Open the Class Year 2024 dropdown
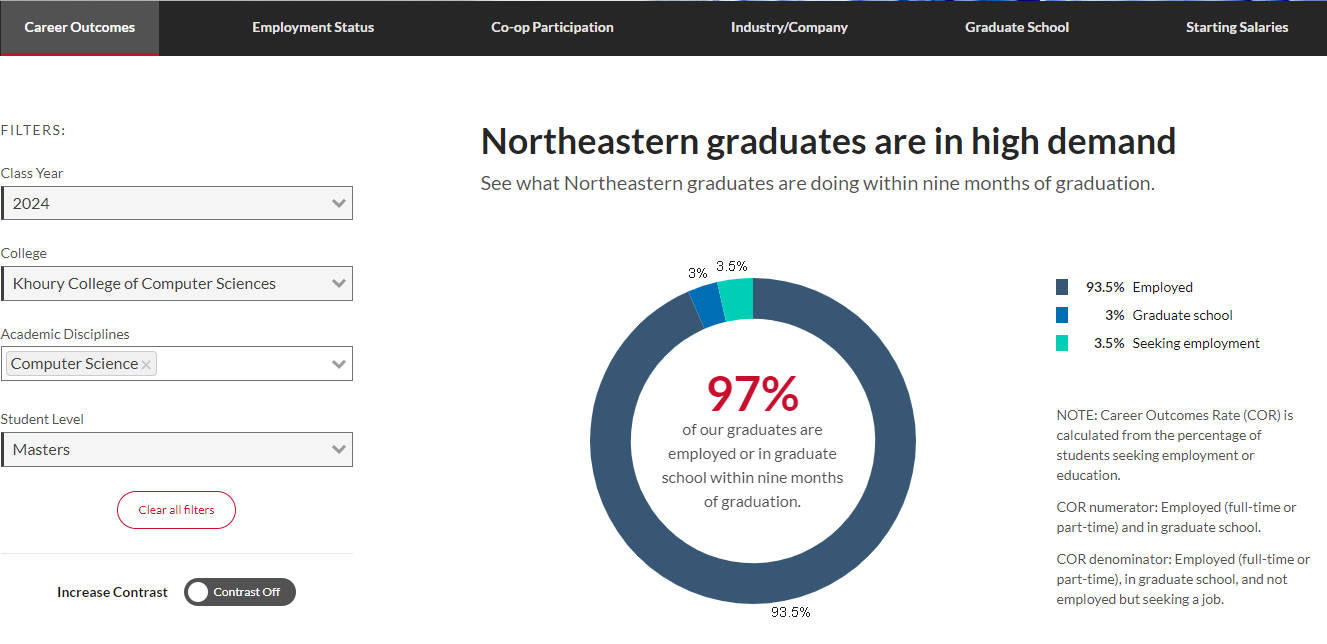Viewport: 1327px width, 644px height. pyautogui.click(x=177, y=203)
